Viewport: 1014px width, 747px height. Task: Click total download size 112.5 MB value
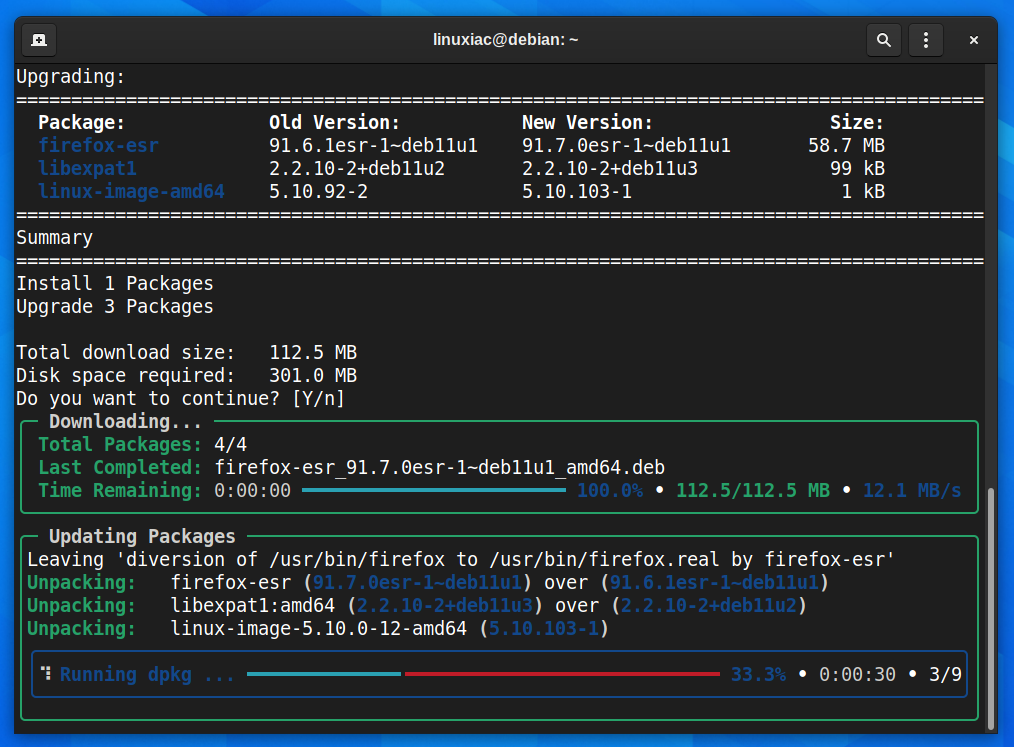[x=313, y=352]
